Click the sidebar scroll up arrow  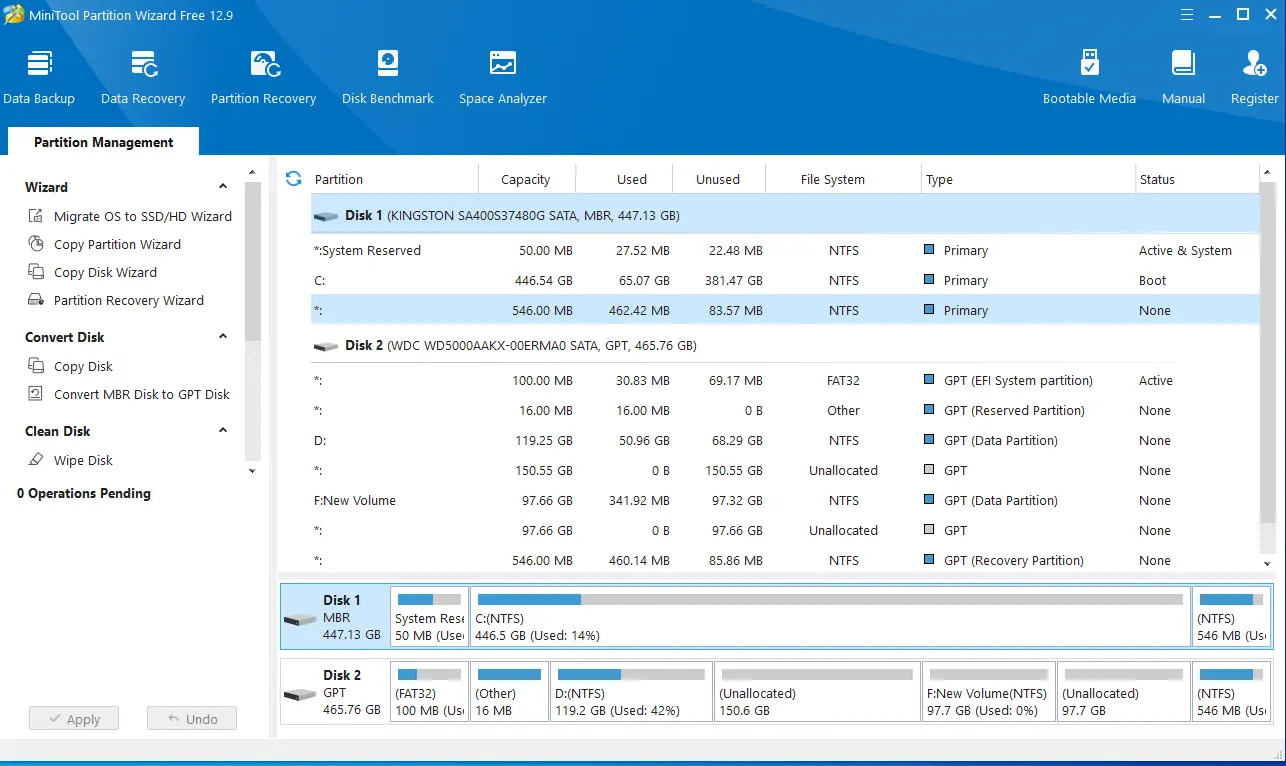[x=252, y=172]
